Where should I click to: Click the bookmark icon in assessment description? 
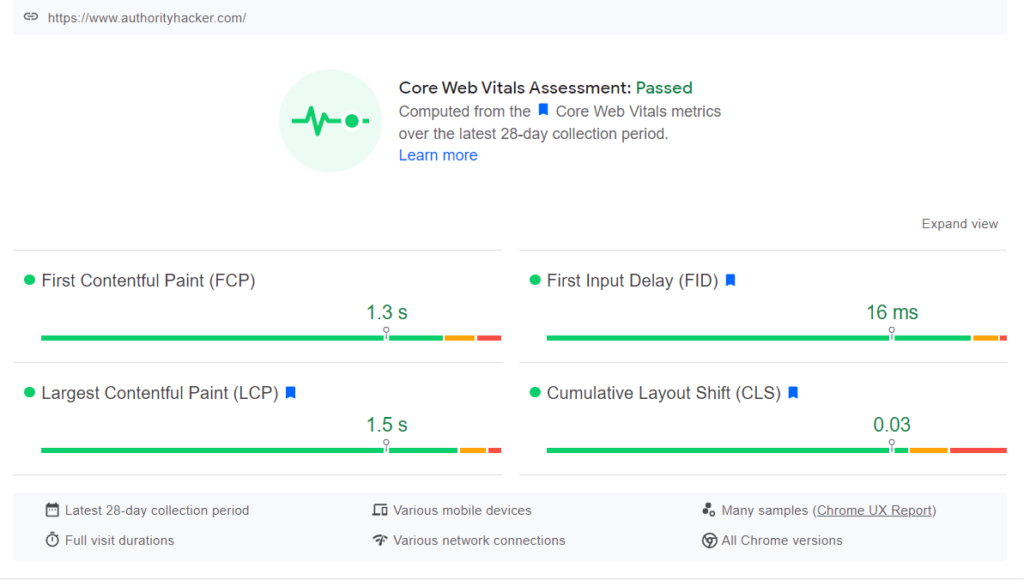tap(543, 111)
